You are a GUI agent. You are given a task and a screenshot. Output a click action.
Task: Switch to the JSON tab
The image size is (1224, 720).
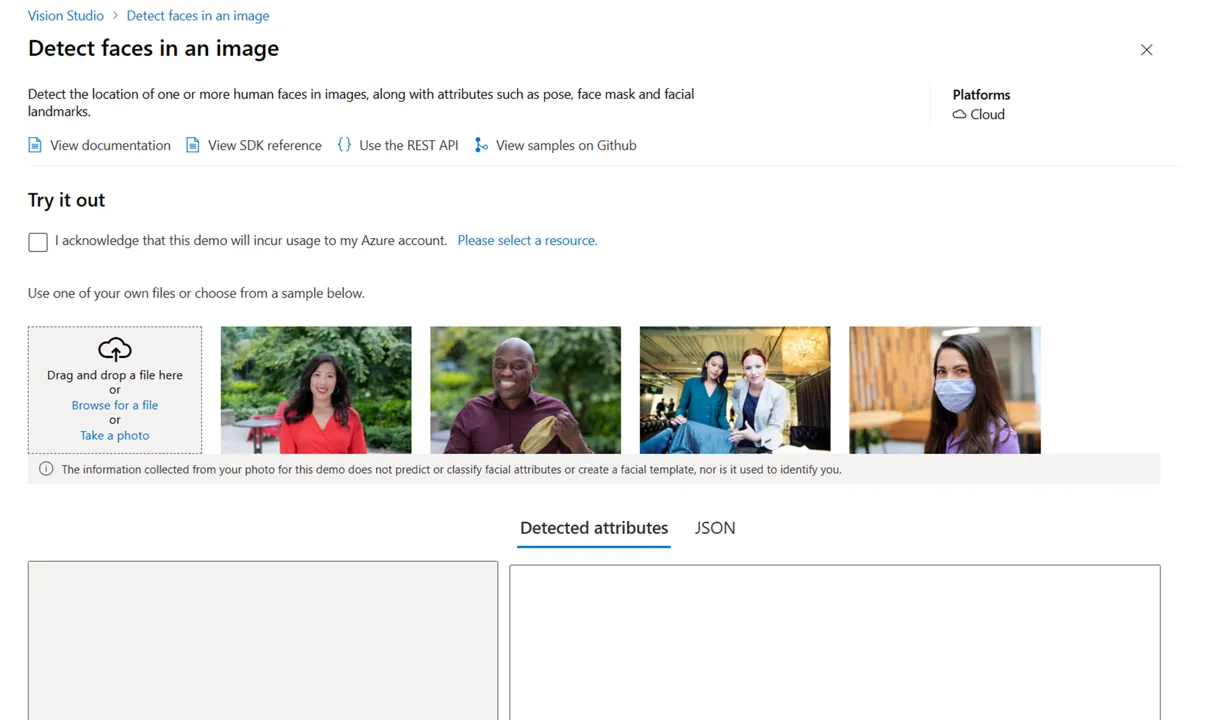[x=715, y=528]
